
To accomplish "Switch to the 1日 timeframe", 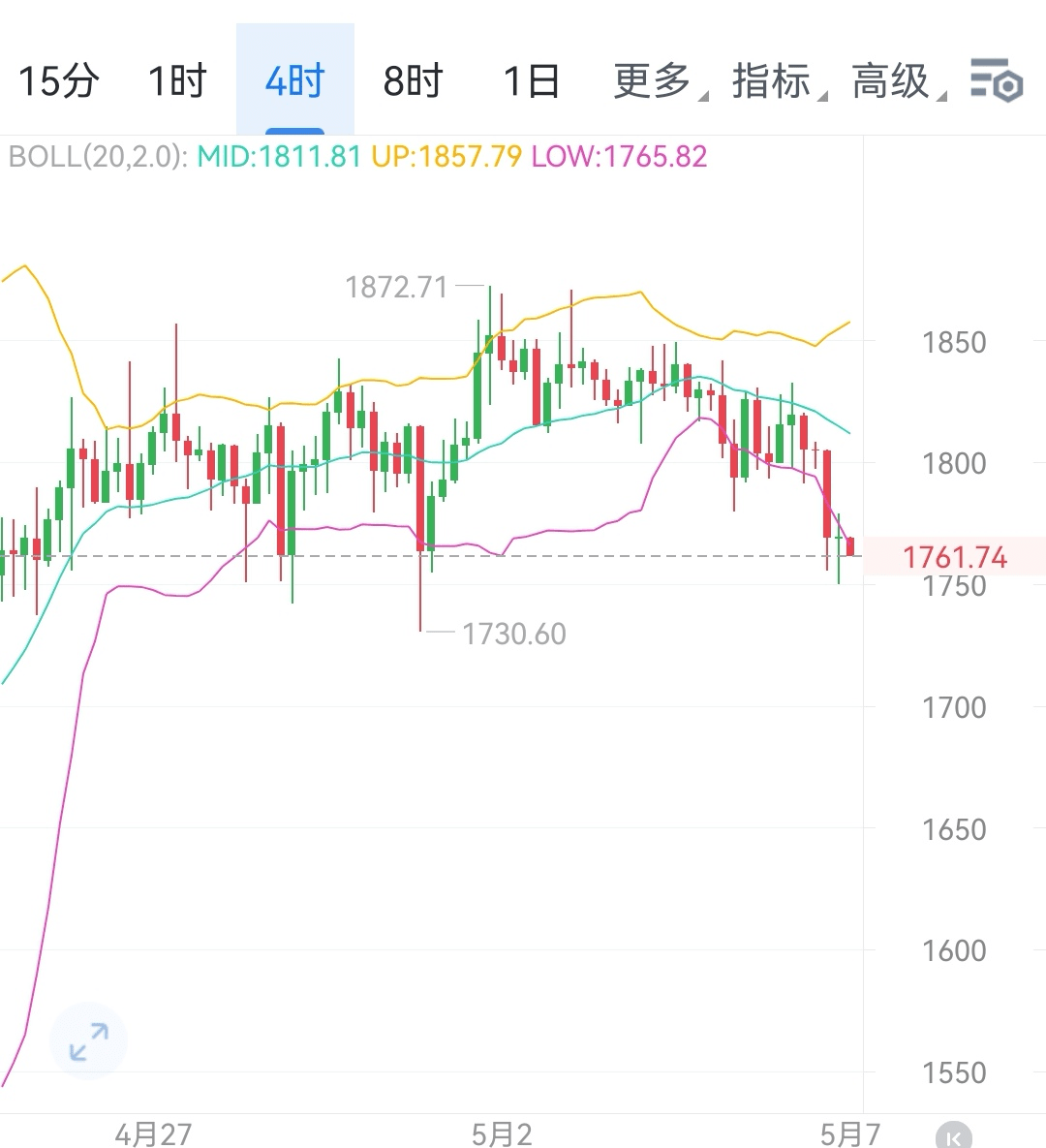I will point(532,80).
